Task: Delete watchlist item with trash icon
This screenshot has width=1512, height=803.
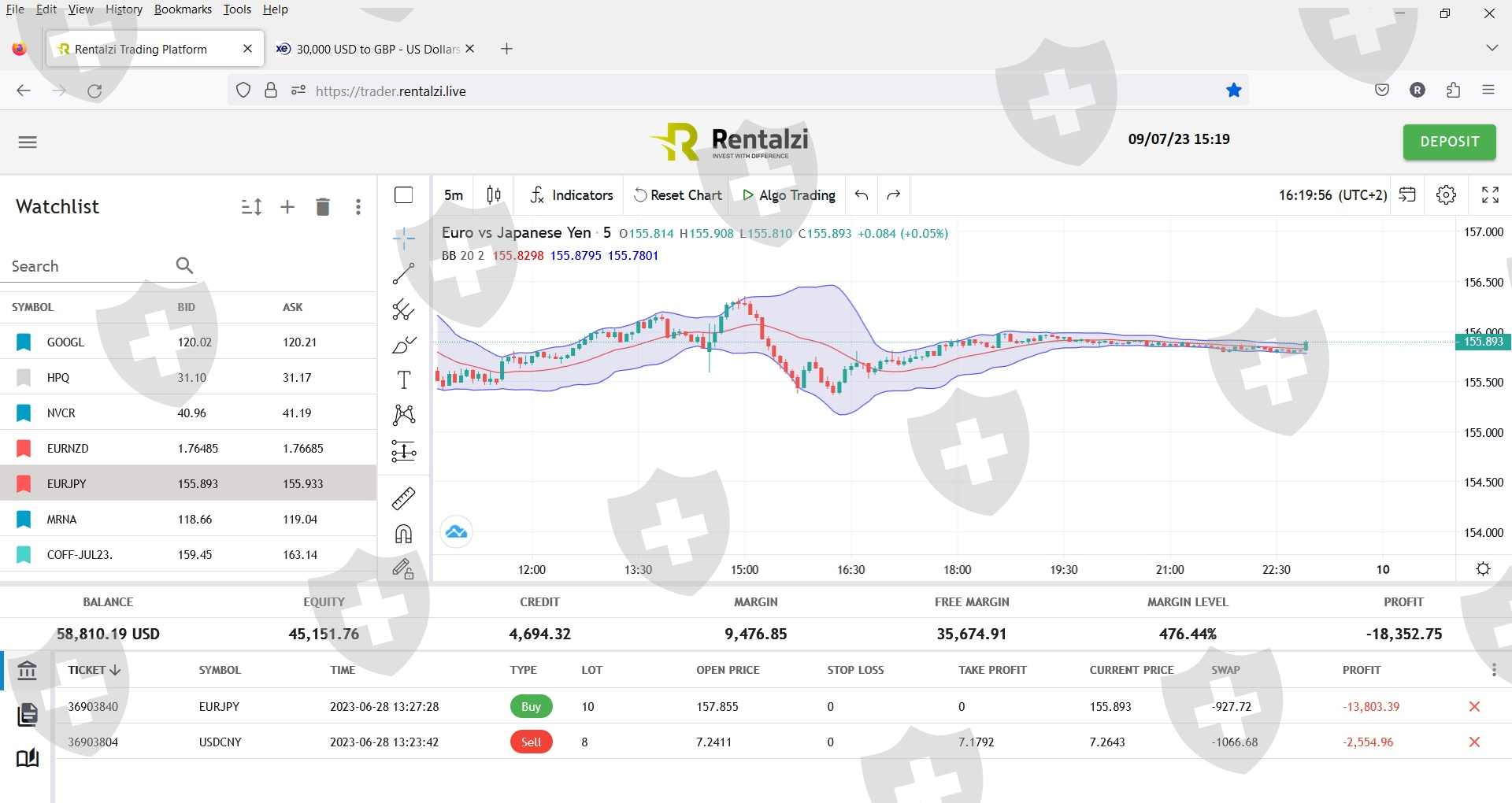Action: (x=322, y=207)
